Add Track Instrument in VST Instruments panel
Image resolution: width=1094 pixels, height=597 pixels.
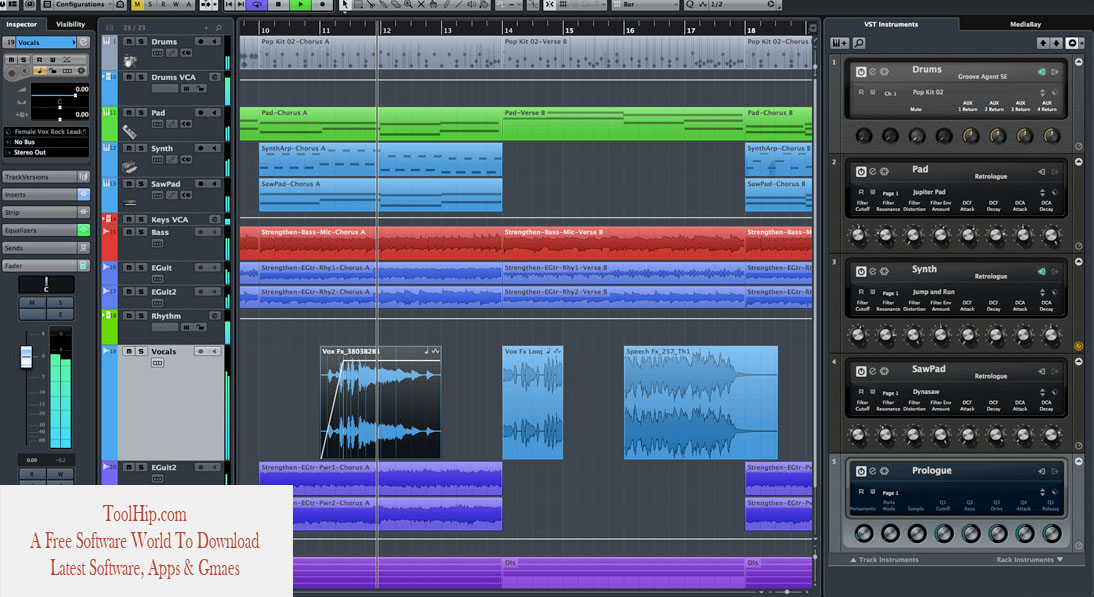coord(839,43)
